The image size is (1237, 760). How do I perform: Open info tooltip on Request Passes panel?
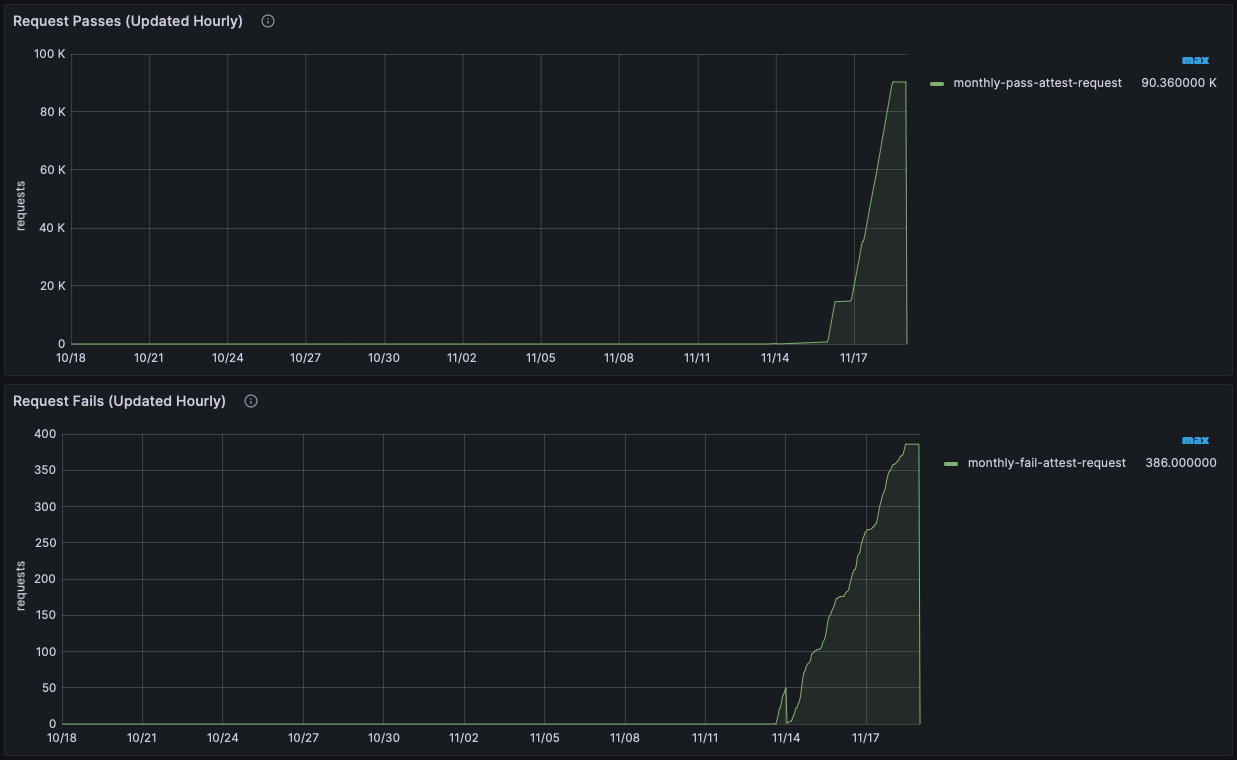point(267,20)
